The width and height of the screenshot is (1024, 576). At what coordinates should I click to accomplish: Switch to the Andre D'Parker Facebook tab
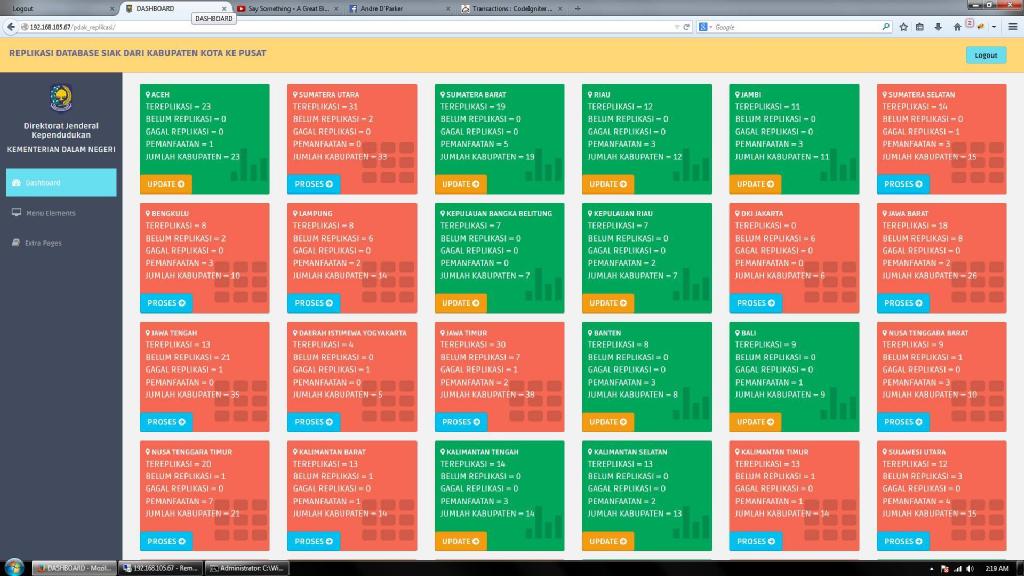396,8
